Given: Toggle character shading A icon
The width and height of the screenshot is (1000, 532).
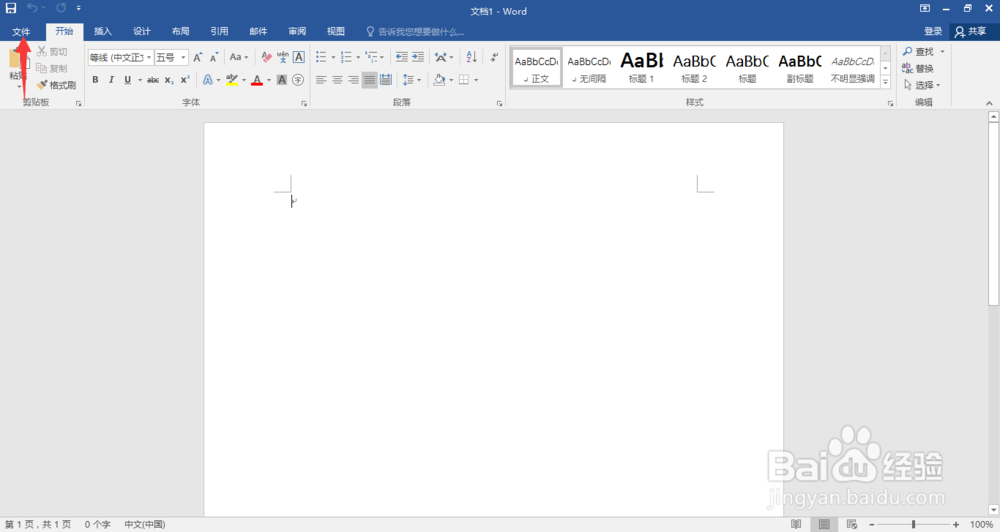Looking at the screenshot, I should (281, 80).
